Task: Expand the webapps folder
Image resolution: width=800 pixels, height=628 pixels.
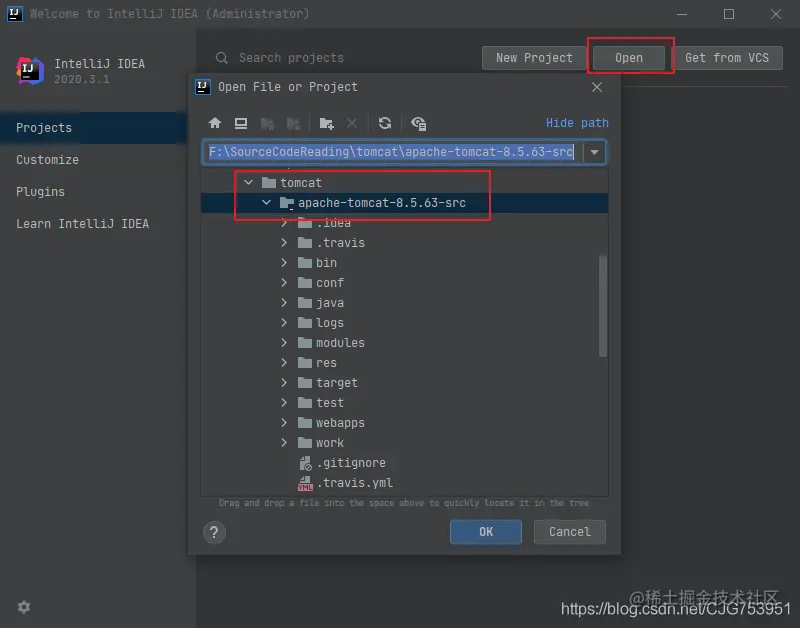Action: 284,422
